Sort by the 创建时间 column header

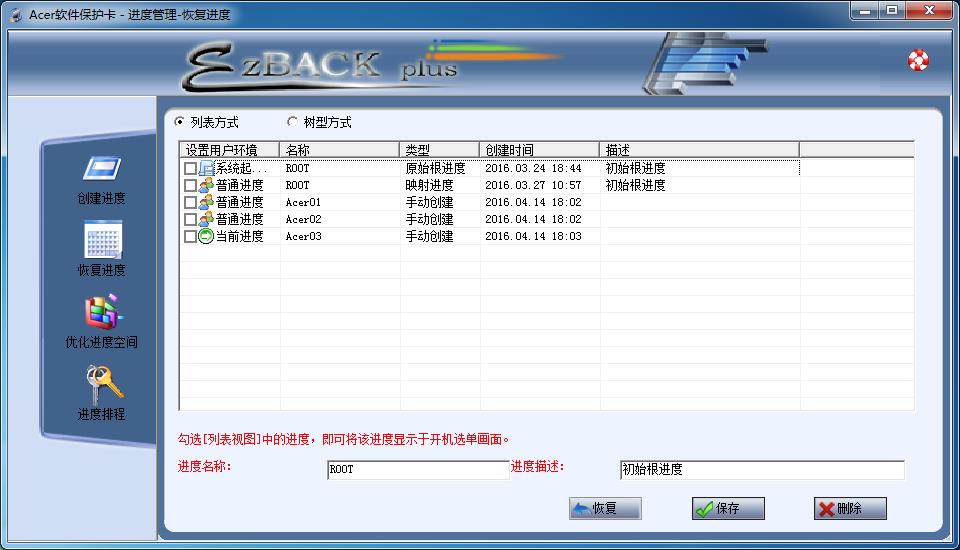pos(539,150)
